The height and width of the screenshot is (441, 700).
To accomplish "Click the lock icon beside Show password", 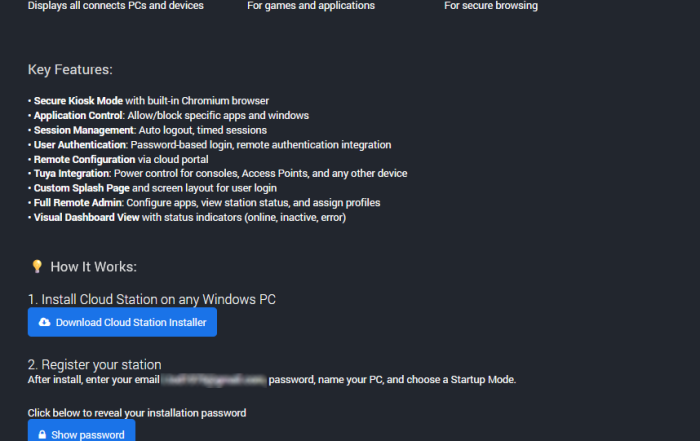I will point(42,435).
